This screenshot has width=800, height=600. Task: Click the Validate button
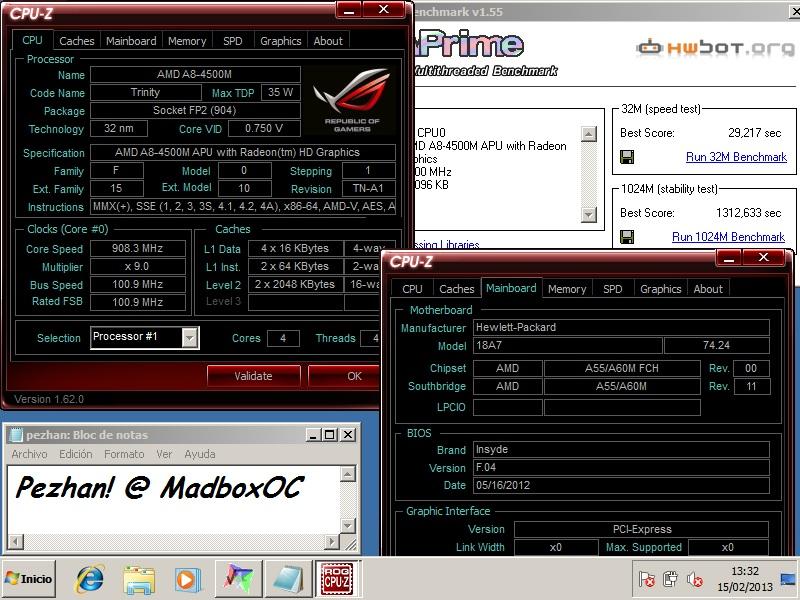[253, 376]
